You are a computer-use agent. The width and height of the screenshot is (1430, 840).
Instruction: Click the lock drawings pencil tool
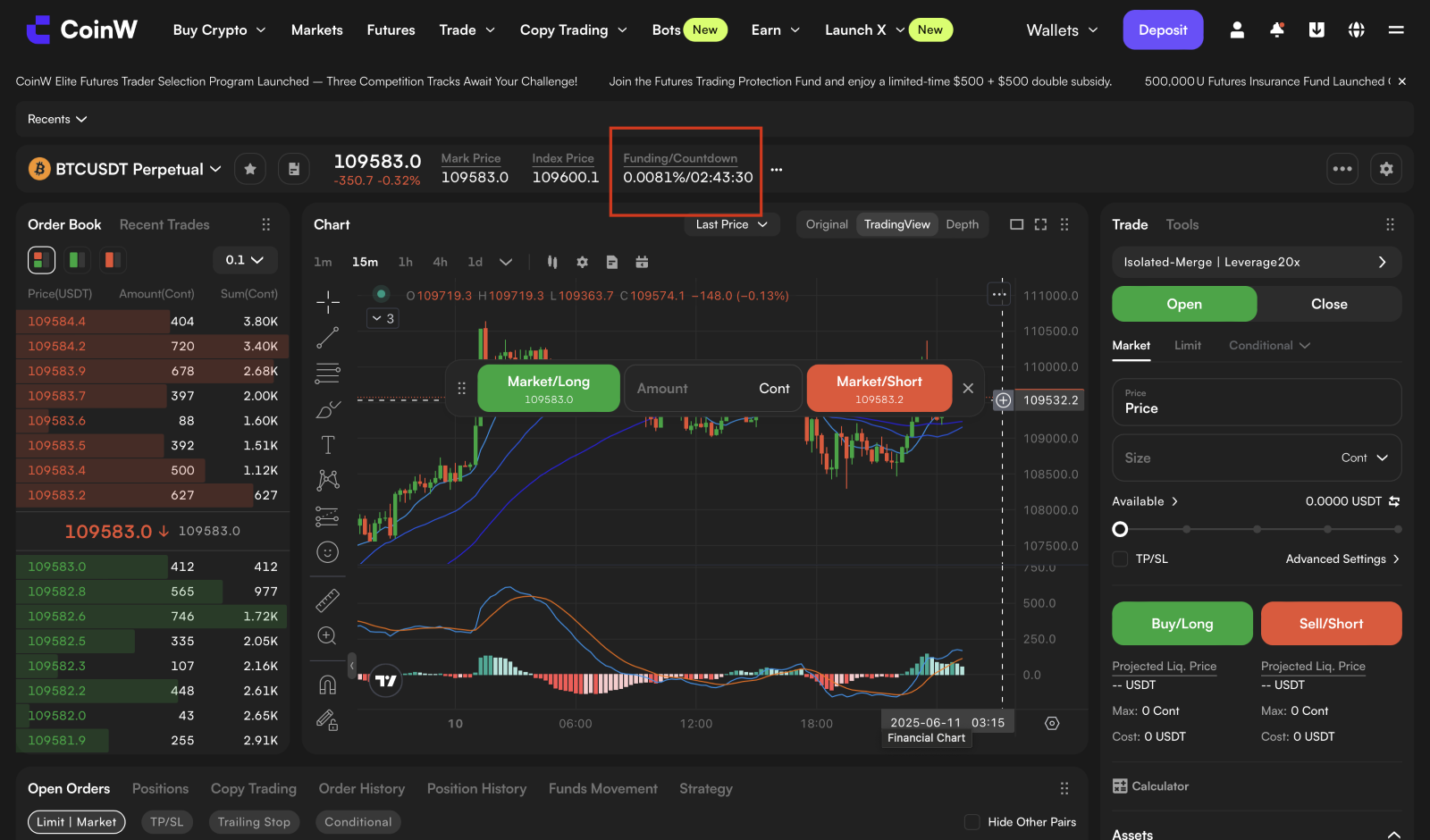[327, 720]
